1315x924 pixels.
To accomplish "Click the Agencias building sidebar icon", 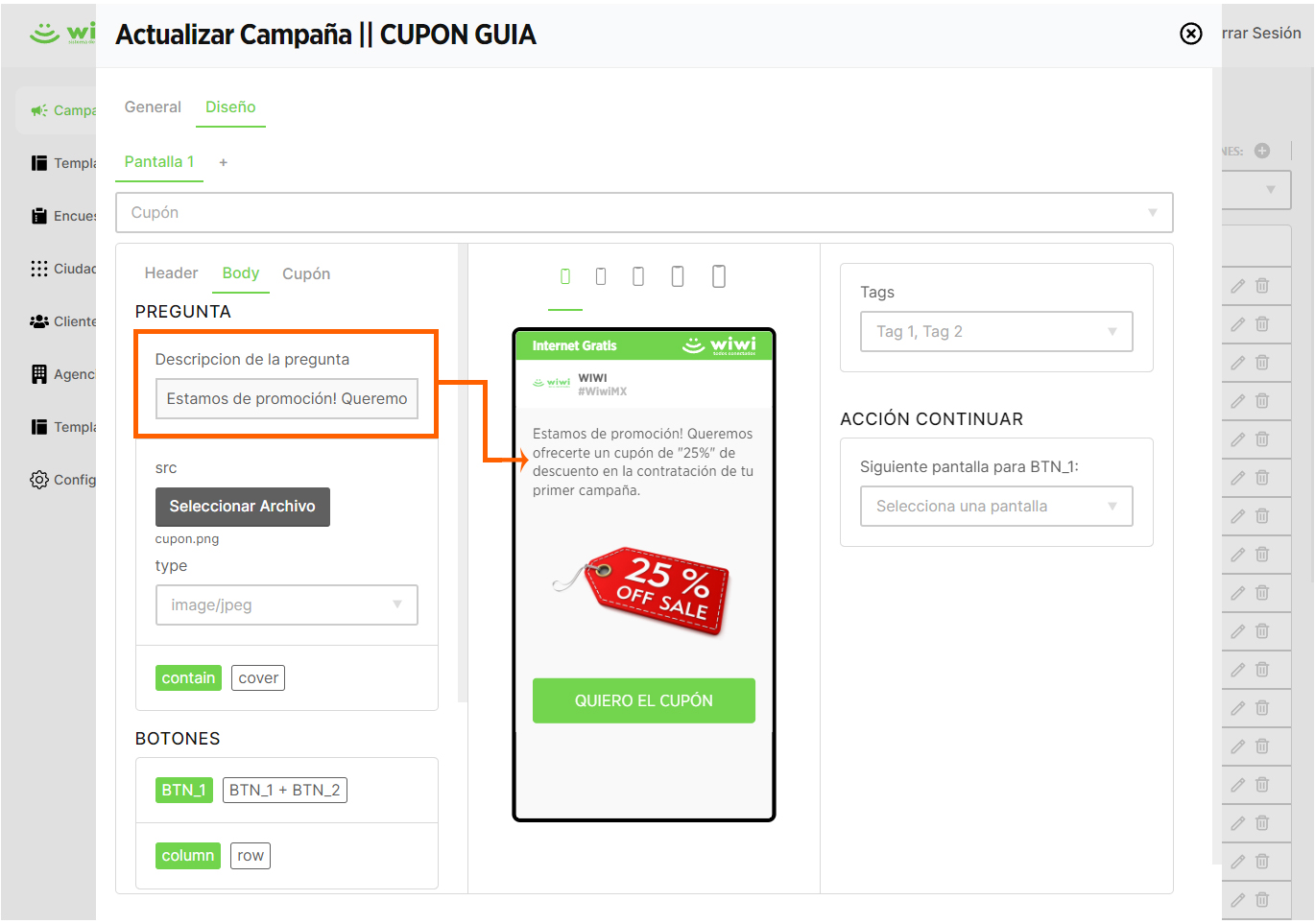I will point(39,374).
